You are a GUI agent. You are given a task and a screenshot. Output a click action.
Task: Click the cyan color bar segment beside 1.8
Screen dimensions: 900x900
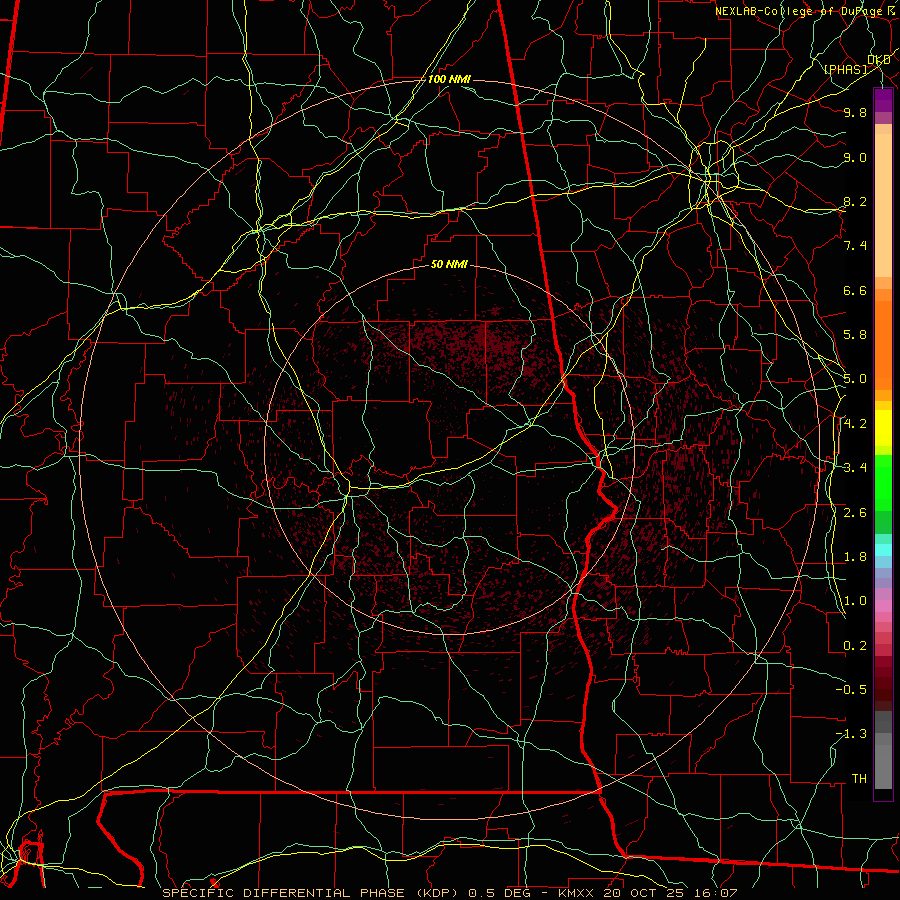pos(883,550)
